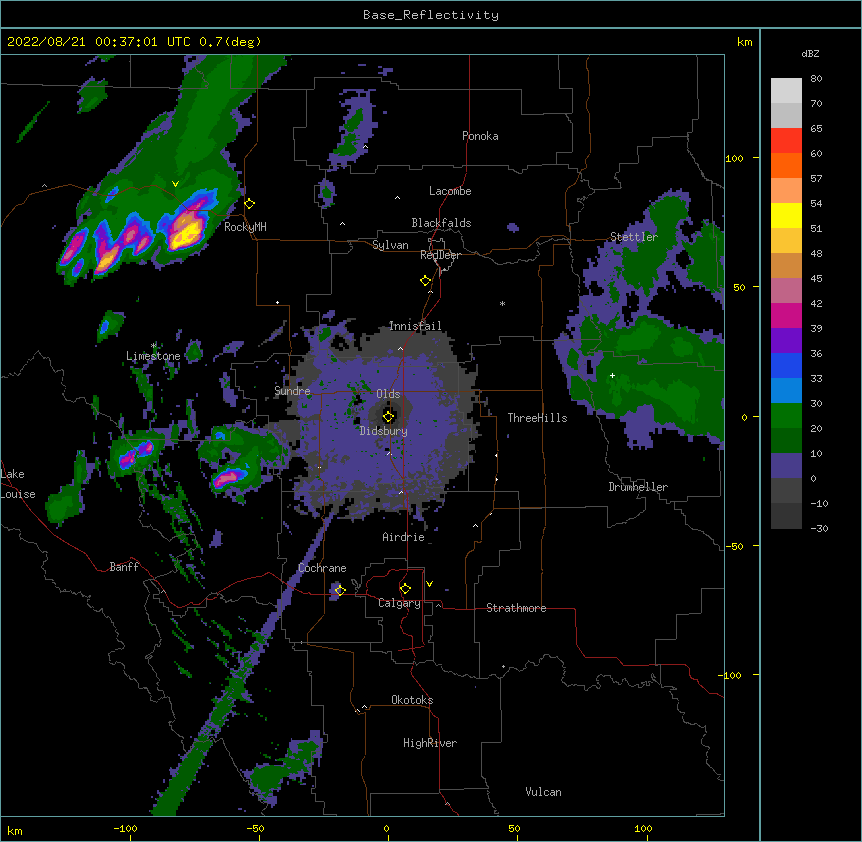Image resolution: width=862 pixels, height=842 pixels.
Task: Click the RedDeer city label
Action: (440, 255)
